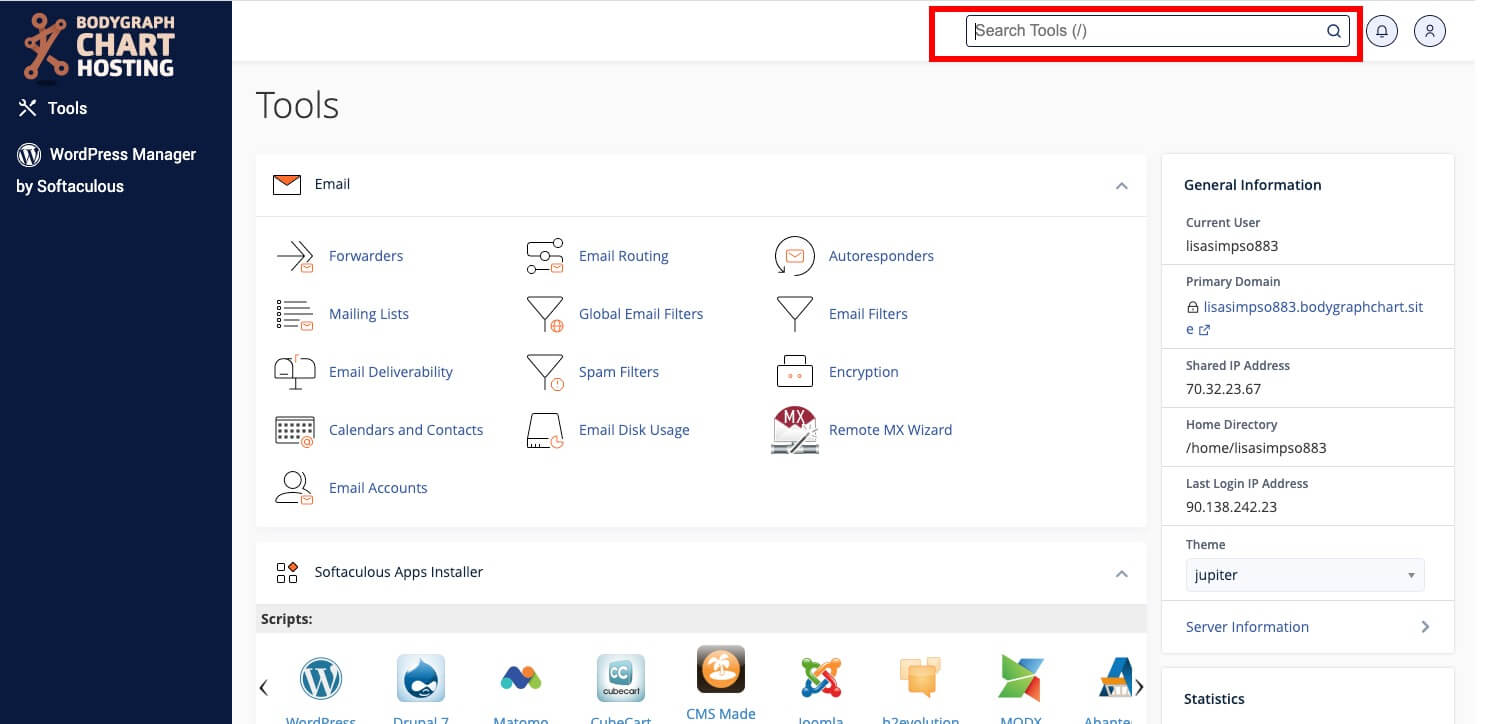This screenshot has width=1491, height=724.
Task: Click the Bodygraph Chart Hosting logo
Action: 100,46
